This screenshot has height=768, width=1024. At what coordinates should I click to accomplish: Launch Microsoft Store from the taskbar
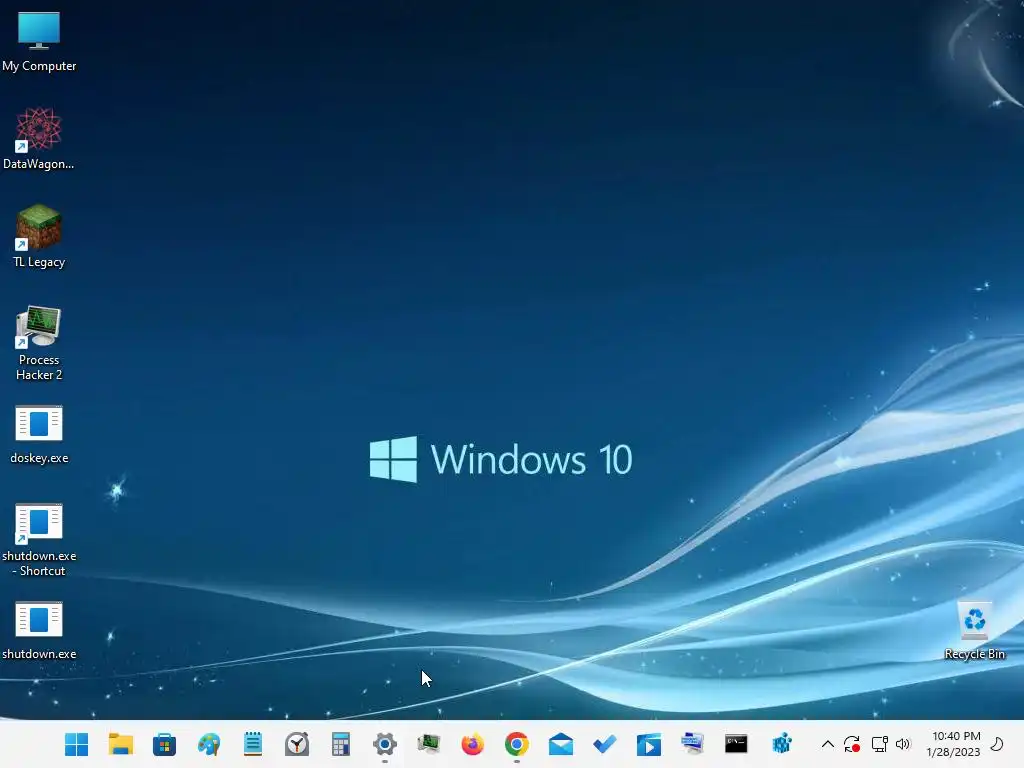pyautogui.click(x=165, y=744)
